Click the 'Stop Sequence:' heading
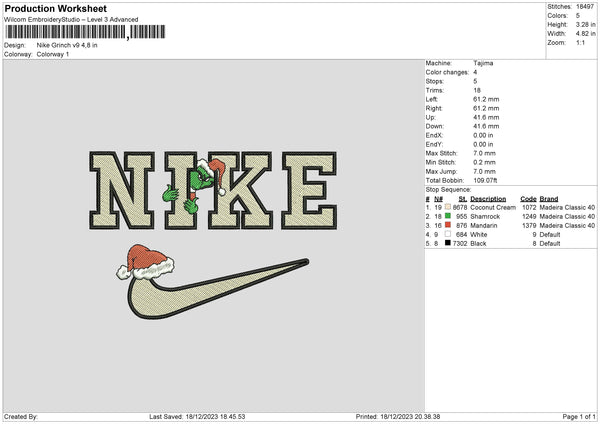This screenshot has width=600, height=424. [448, 189]
